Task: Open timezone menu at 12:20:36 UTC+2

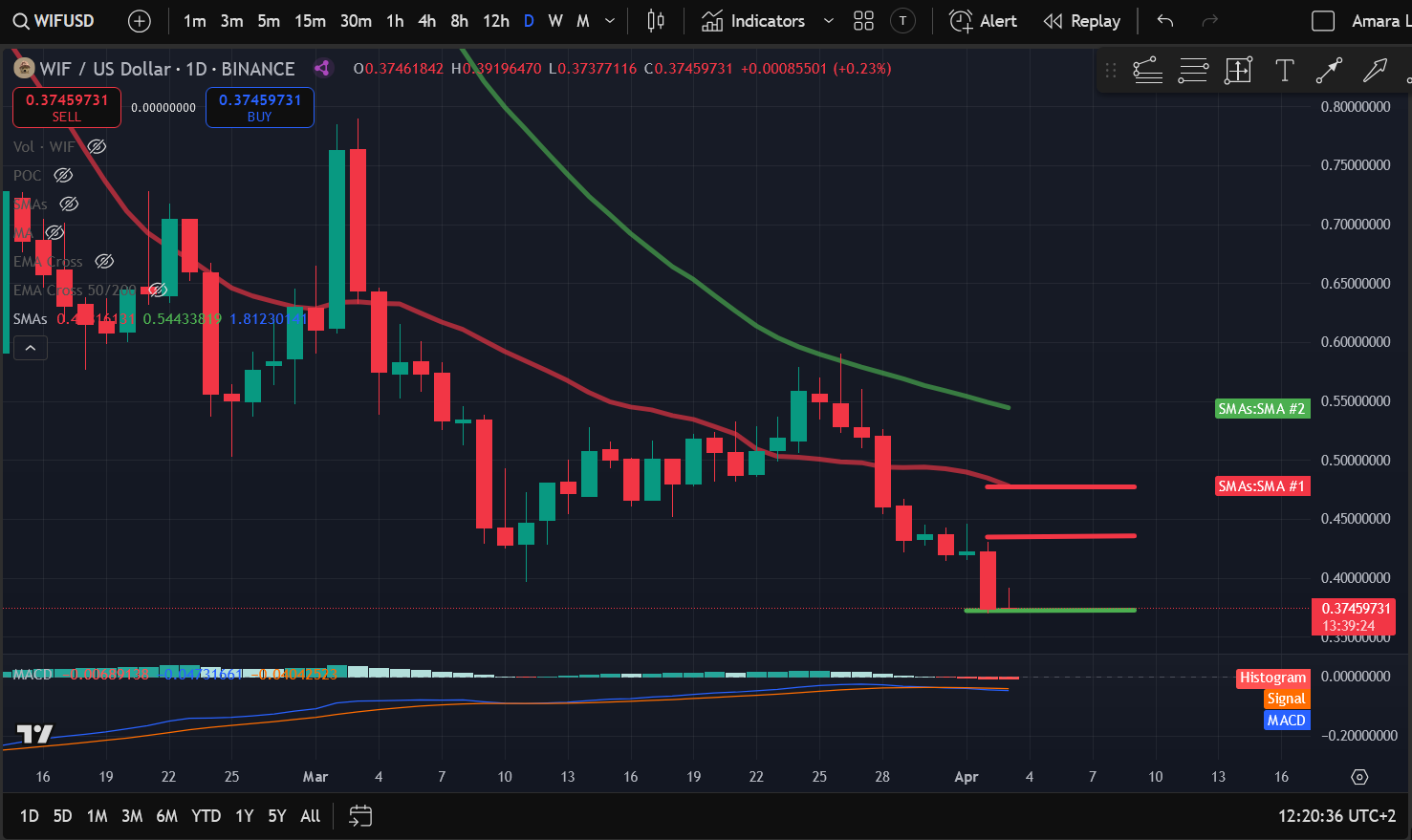Action: tap(1337, 816)
